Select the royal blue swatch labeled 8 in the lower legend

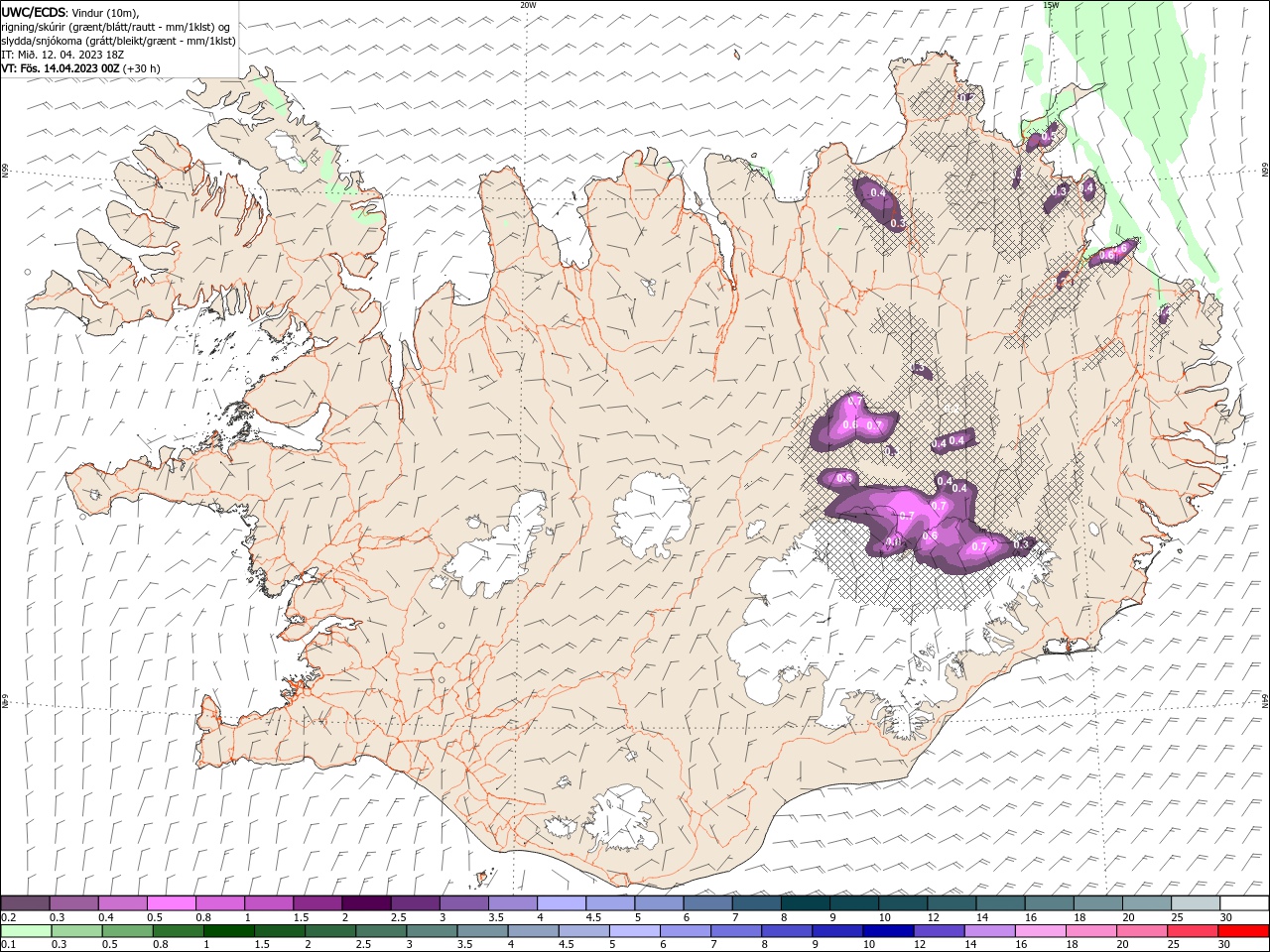pos(786,931)
